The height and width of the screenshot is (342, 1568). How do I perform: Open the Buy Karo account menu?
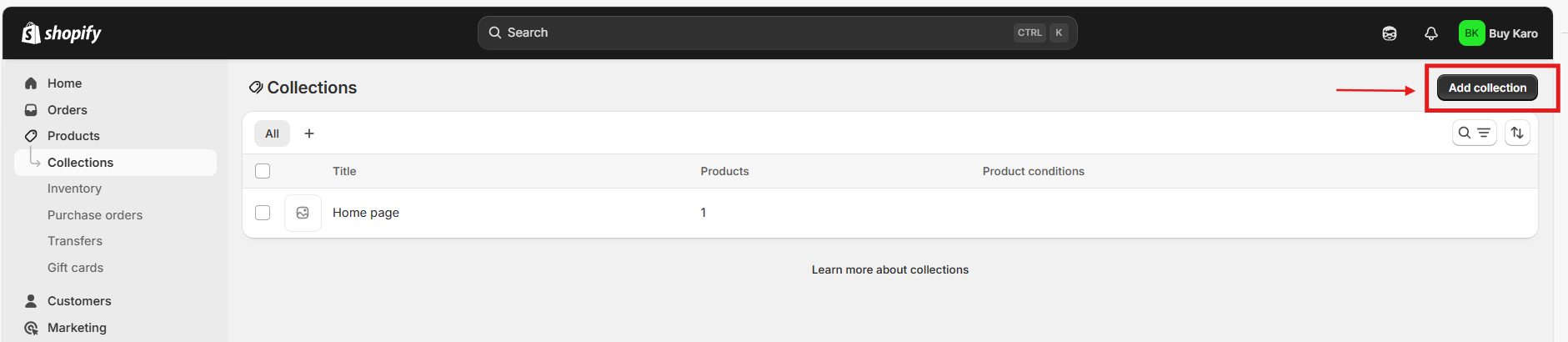[1512, 33]
